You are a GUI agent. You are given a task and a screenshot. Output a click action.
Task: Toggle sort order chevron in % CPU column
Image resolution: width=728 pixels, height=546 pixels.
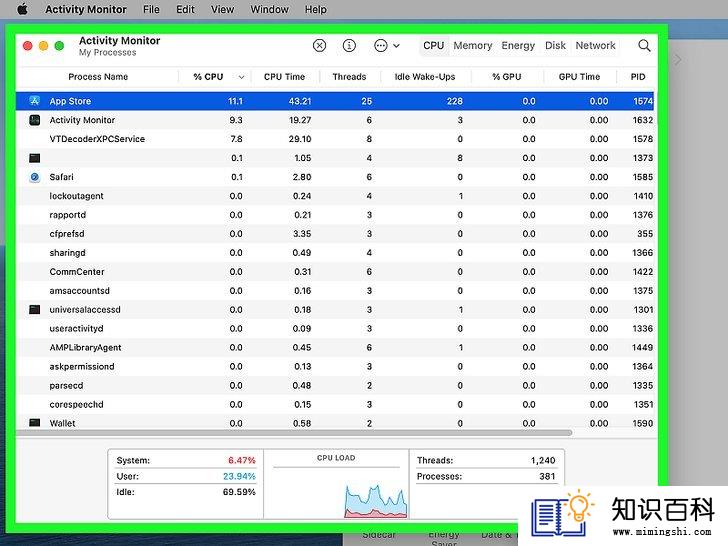coord(241,77)
